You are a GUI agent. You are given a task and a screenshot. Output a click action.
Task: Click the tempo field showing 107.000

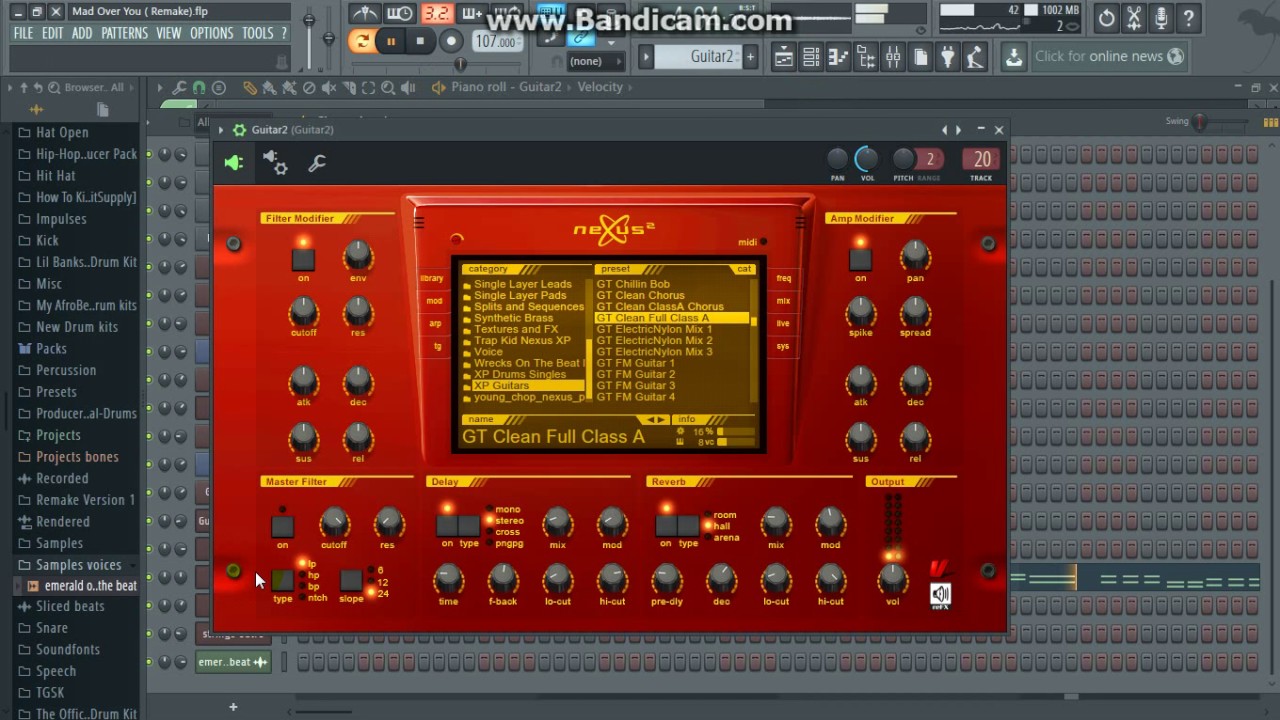coord(497,42)
